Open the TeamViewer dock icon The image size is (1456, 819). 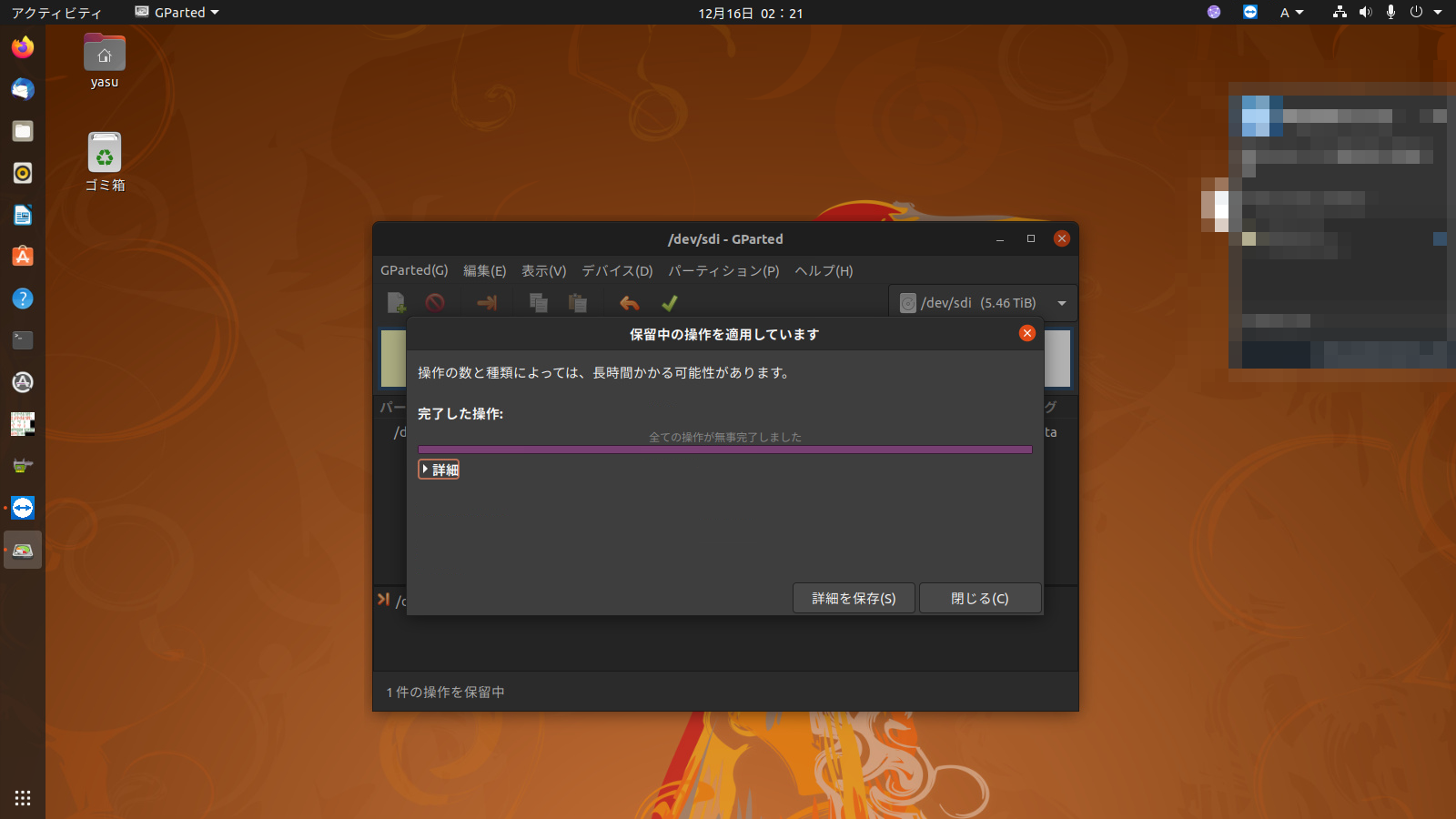[23, 508]
